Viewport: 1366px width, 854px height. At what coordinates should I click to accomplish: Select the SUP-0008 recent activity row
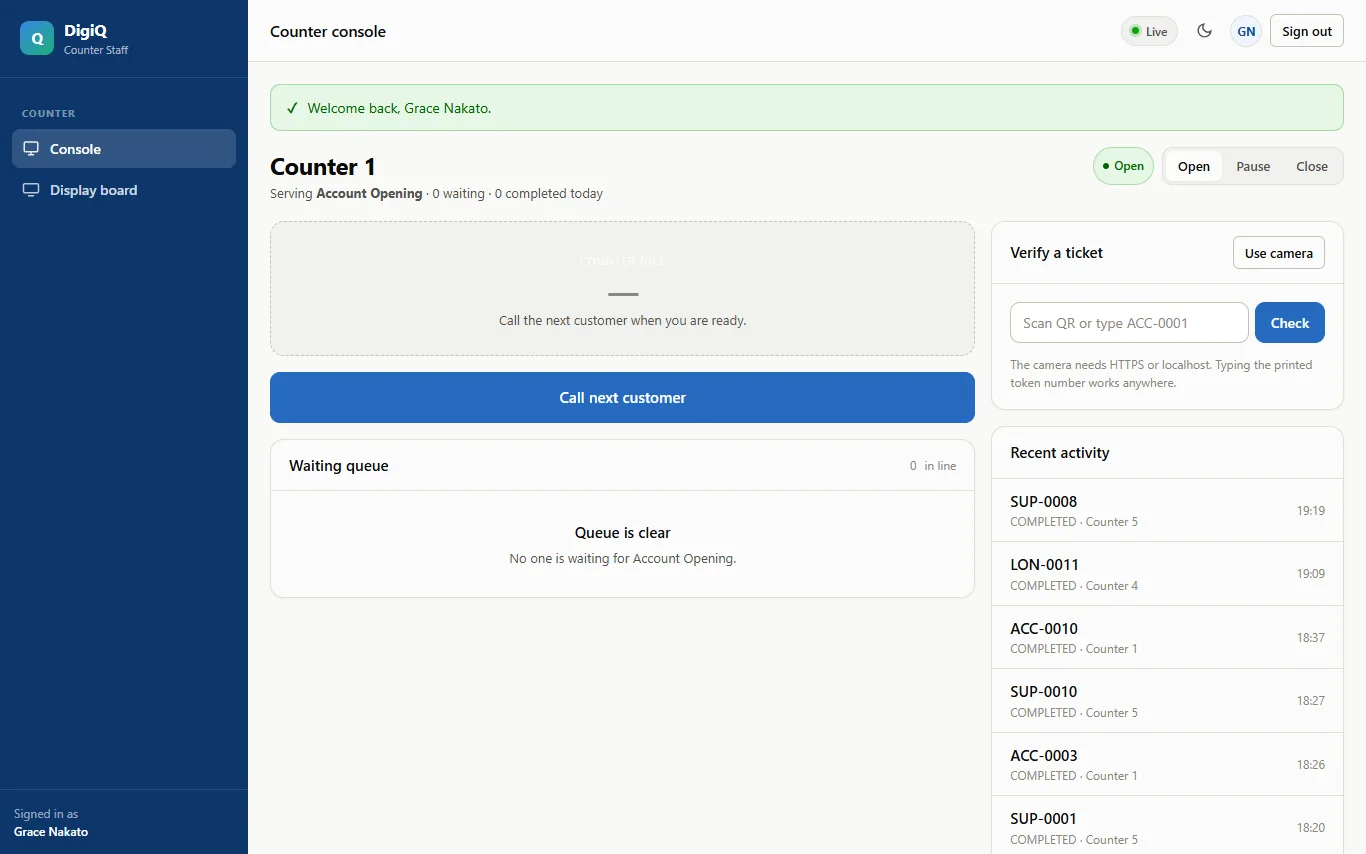pos(1167,510)
